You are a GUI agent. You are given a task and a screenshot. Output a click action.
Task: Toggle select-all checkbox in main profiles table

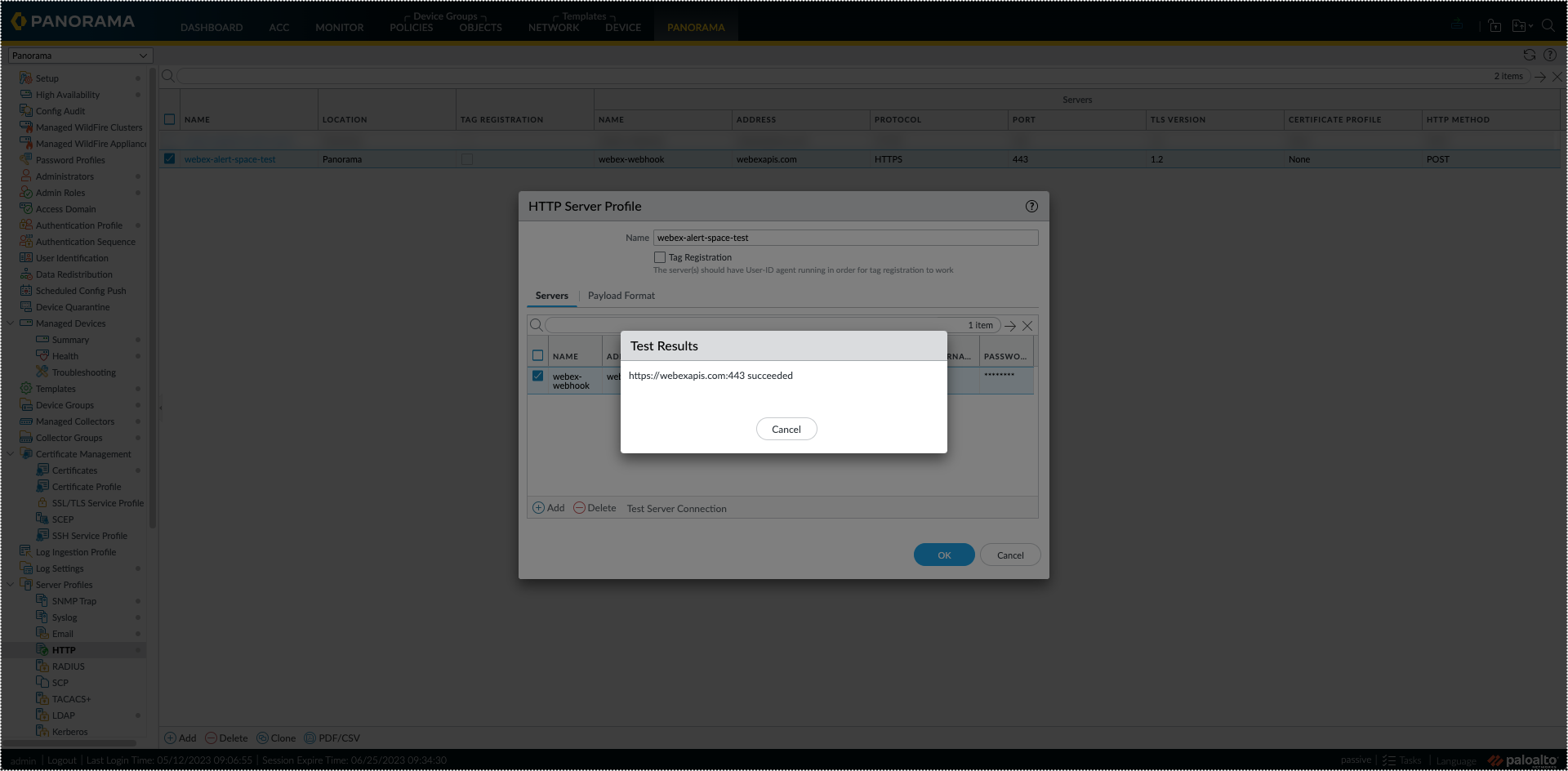pyautogui.click(x=169, y=119)
